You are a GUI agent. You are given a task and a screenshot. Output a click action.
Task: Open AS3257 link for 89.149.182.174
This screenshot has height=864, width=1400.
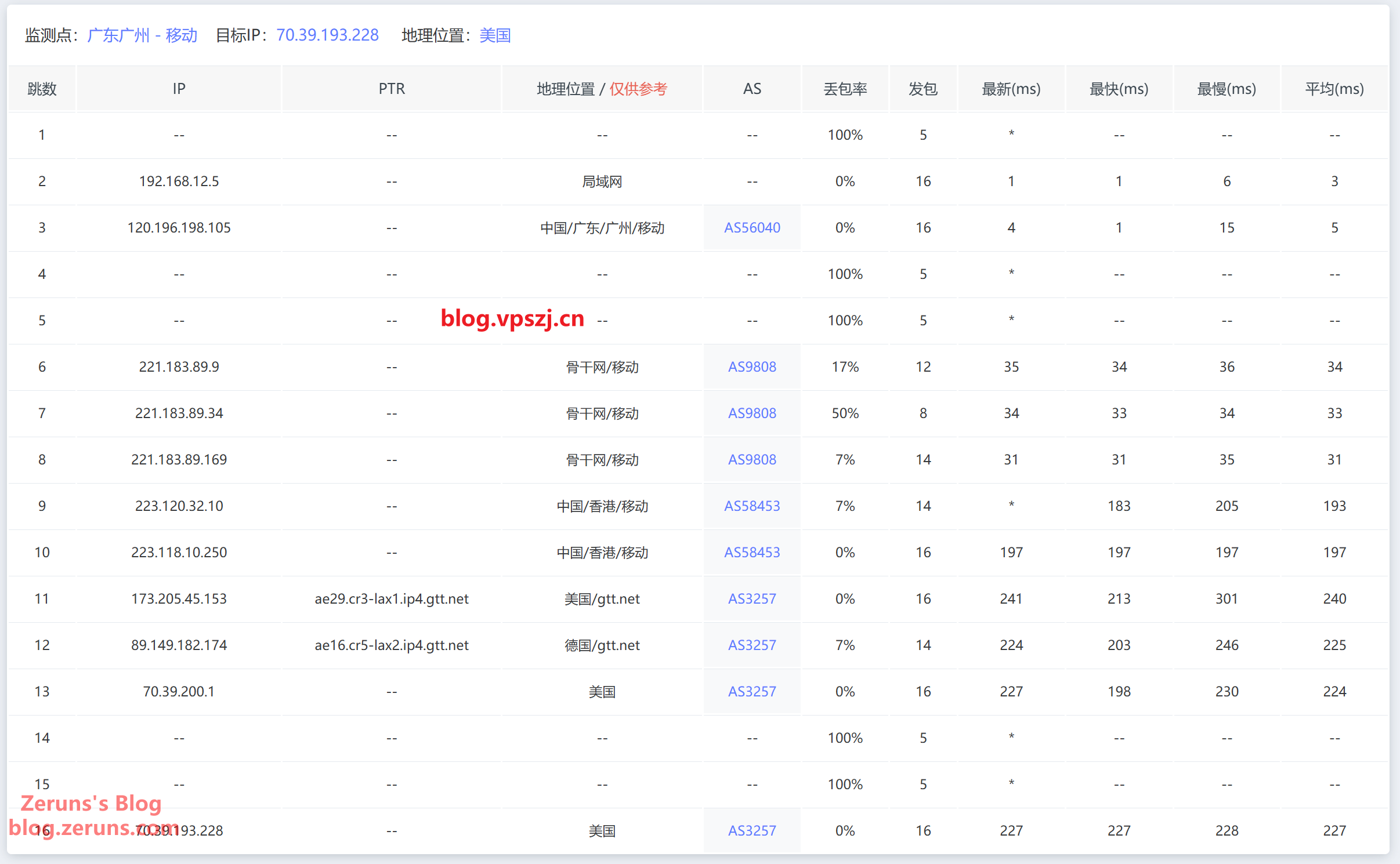coord(751,645)
